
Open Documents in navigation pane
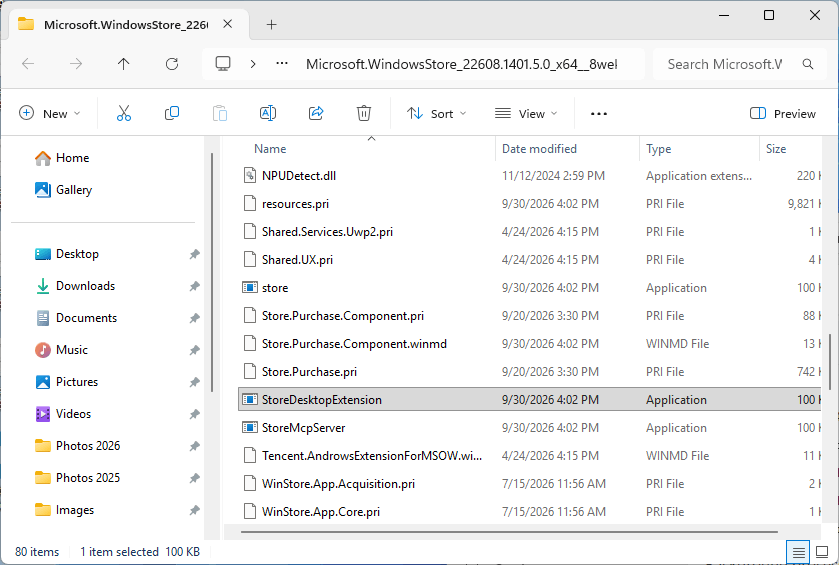pyautogui.click(x=76, y=318)
